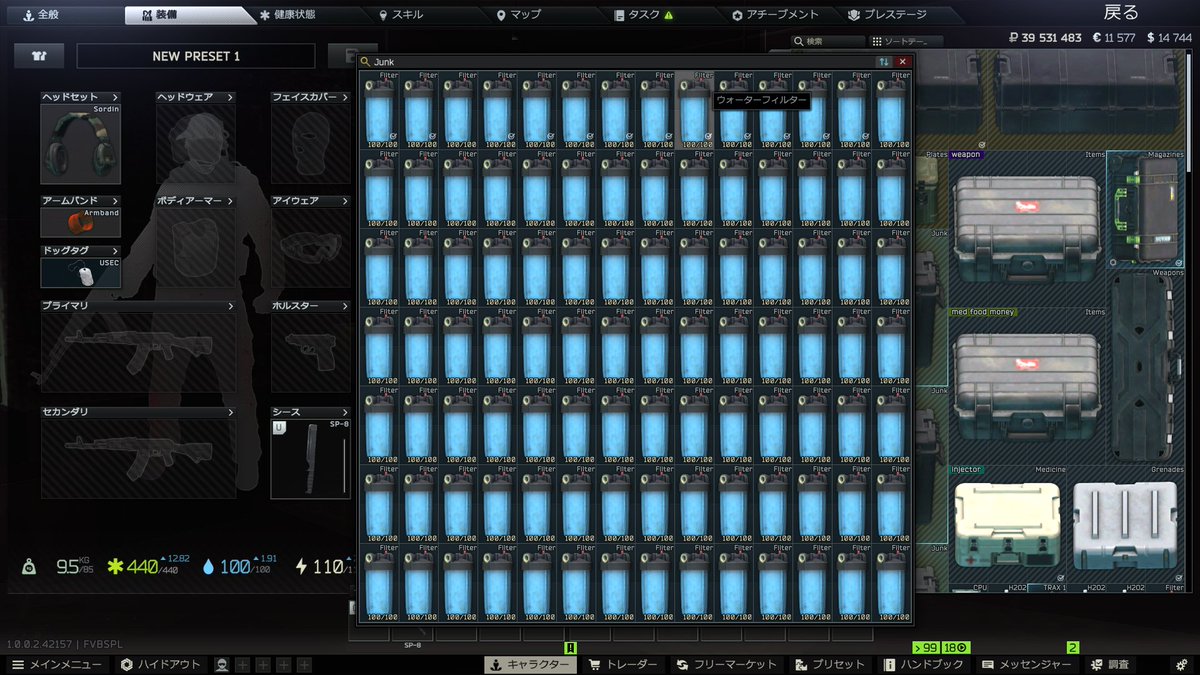Open the プリセット presets screen
The height and width of the screenshot is (675, 1200).
click(x=831, y=664)
